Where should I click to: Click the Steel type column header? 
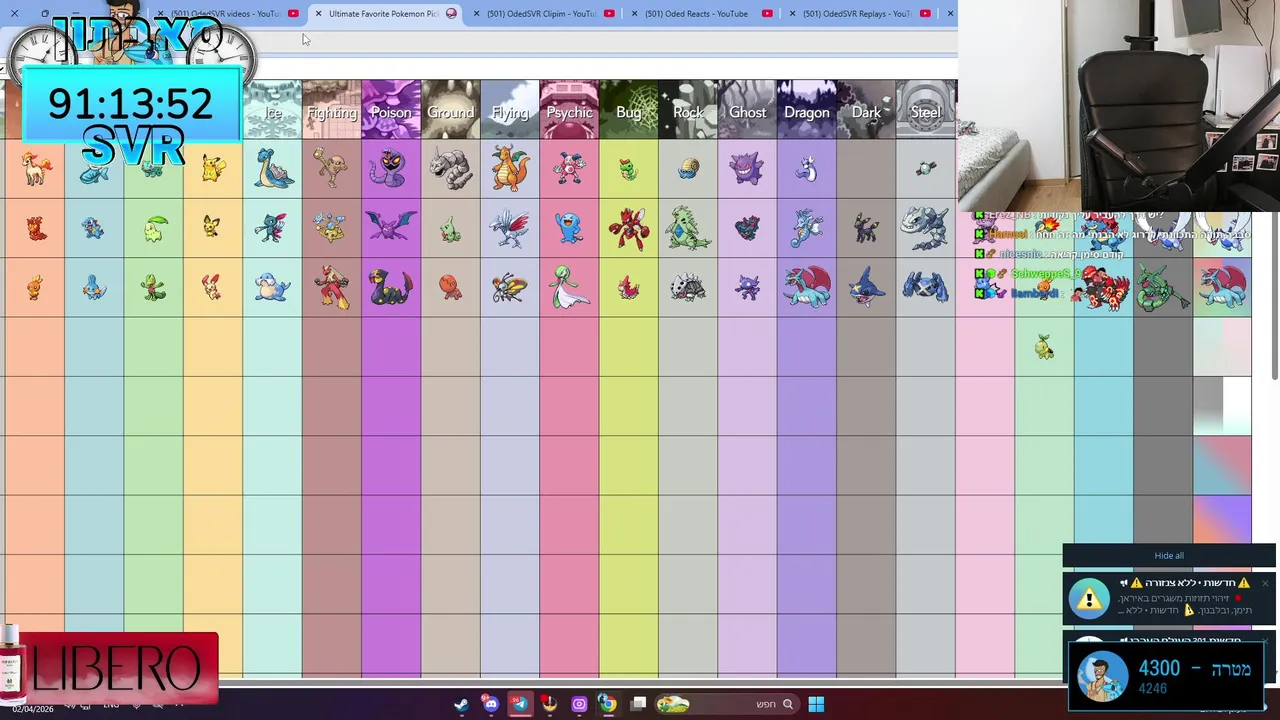pyautogui.click(x=925, y=110)
